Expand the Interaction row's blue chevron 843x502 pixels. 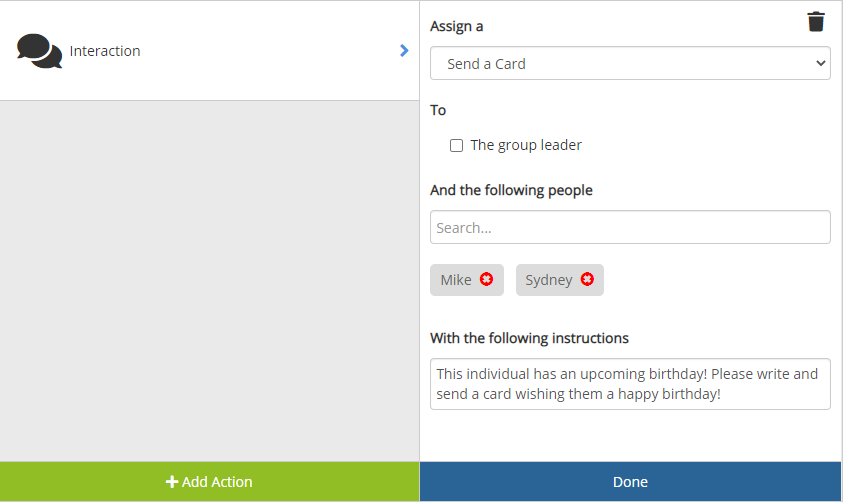click(404, 50)
